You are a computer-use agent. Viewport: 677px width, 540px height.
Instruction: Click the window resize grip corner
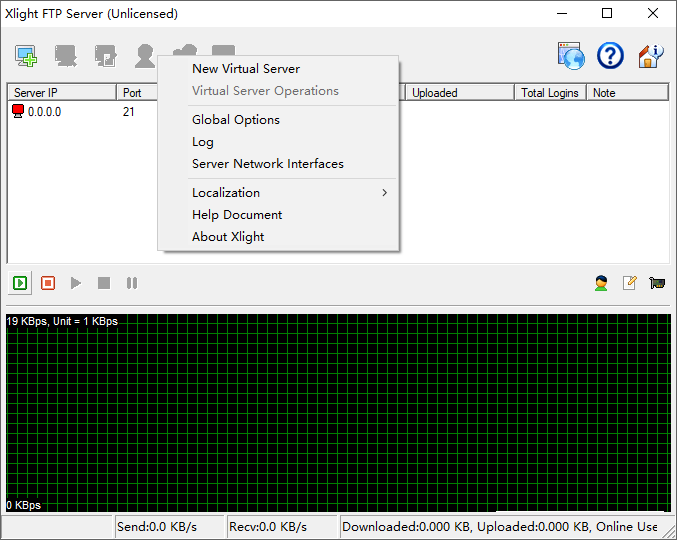point(669,532)
